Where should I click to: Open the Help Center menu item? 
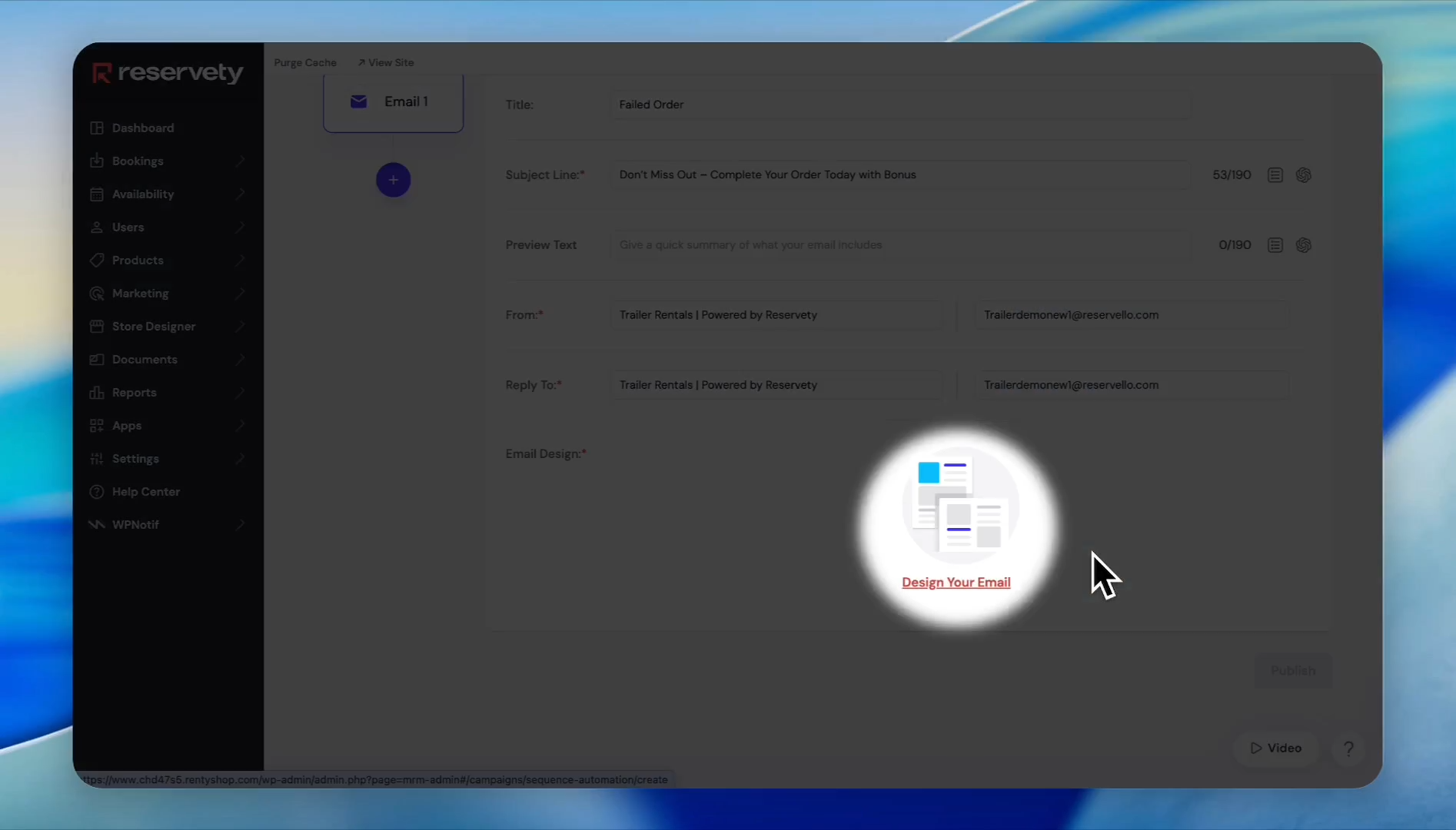(146, 491)
